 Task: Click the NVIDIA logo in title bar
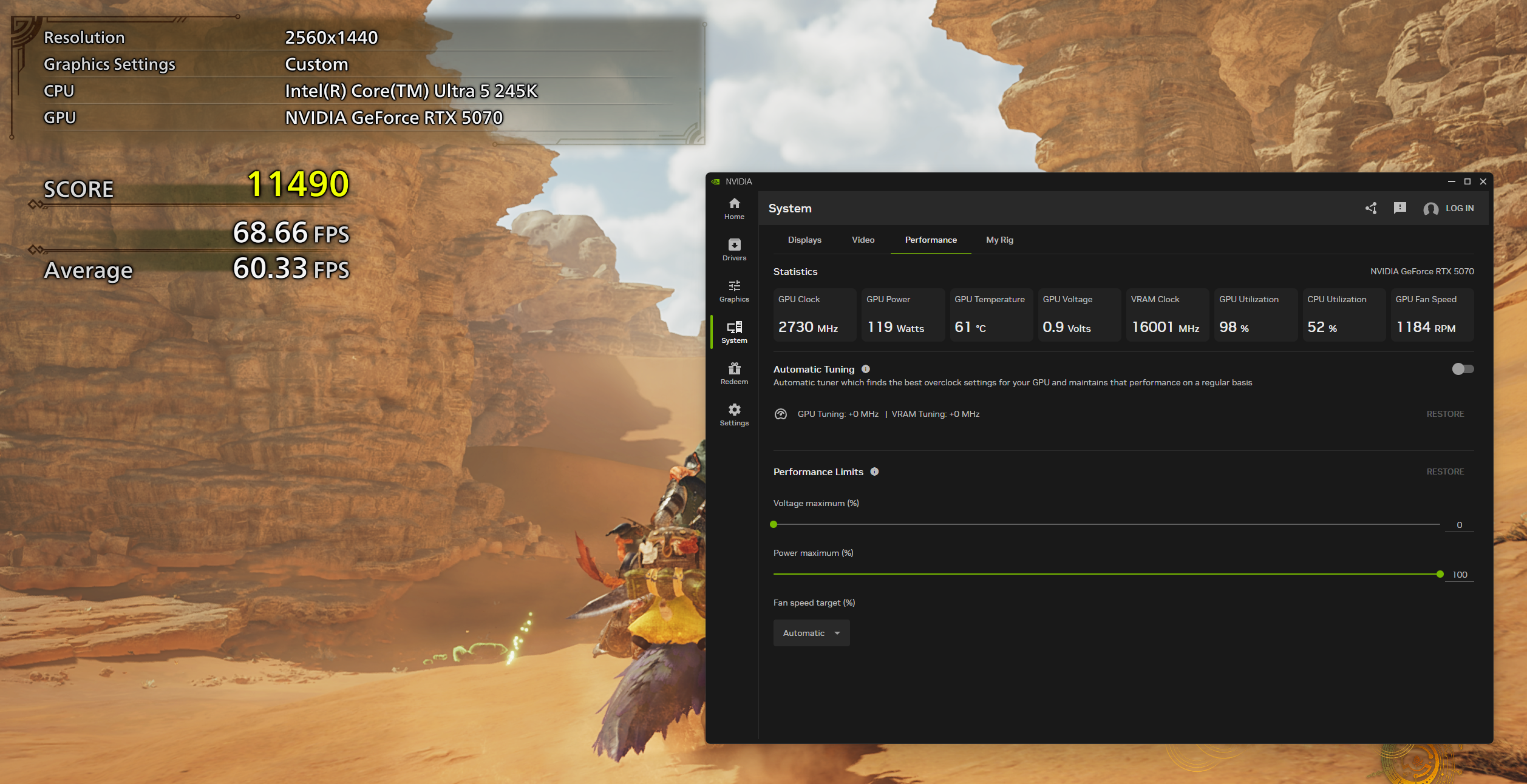[716, 181]
